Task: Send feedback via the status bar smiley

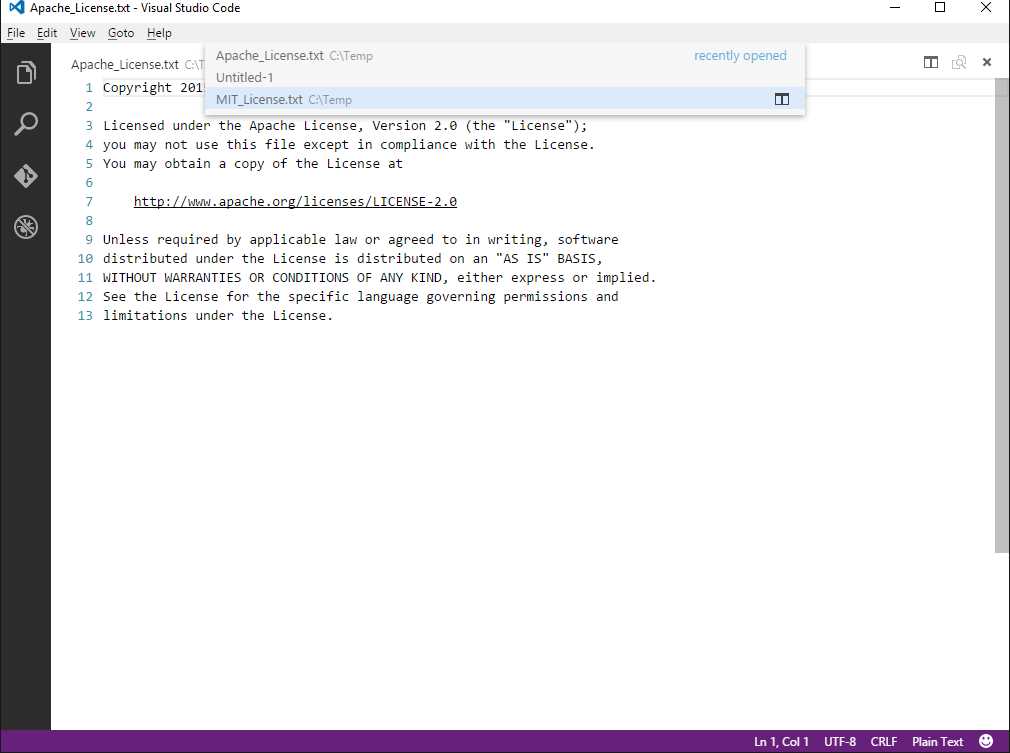Action: (987, 741)
